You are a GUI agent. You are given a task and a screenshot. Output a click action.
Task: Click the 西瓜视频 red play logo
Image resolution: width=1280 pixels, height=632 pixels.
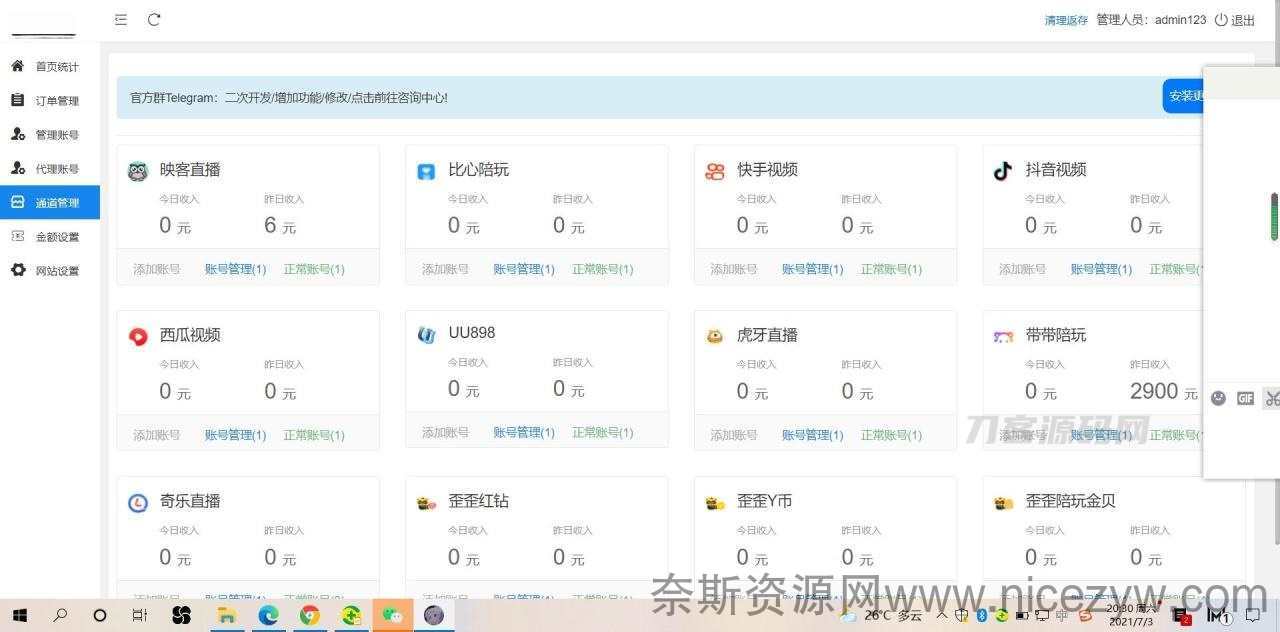(x=138, y=336)
